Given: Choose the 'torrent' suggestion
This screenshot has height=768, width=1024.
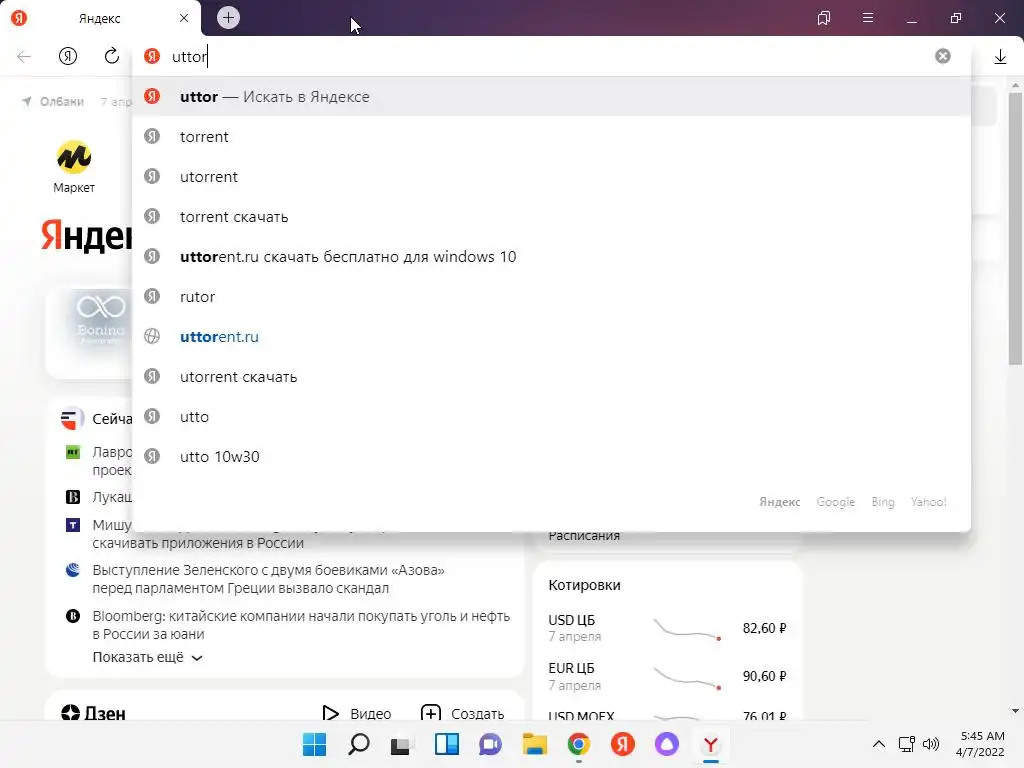Looking at the screenshot, I should (551, 136).
